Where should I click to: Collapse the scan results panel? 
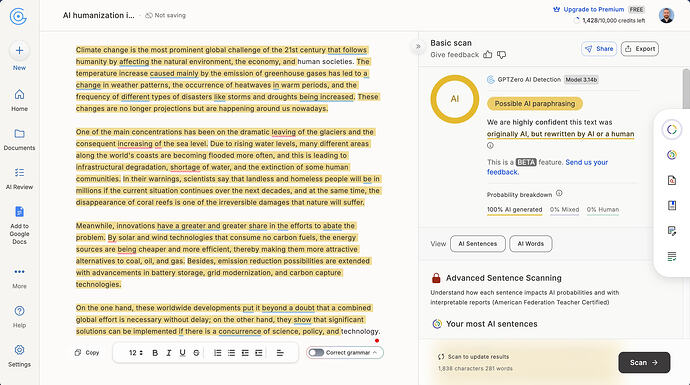point(418,46)
